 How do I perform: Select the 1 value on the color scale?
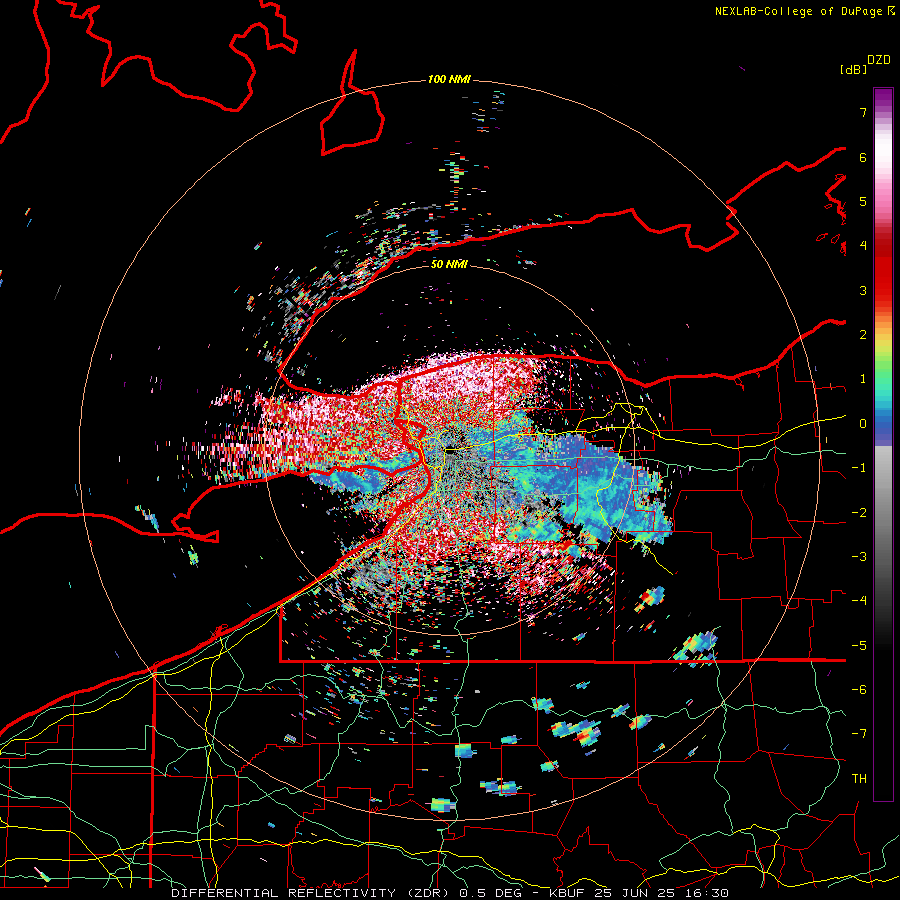863,379
